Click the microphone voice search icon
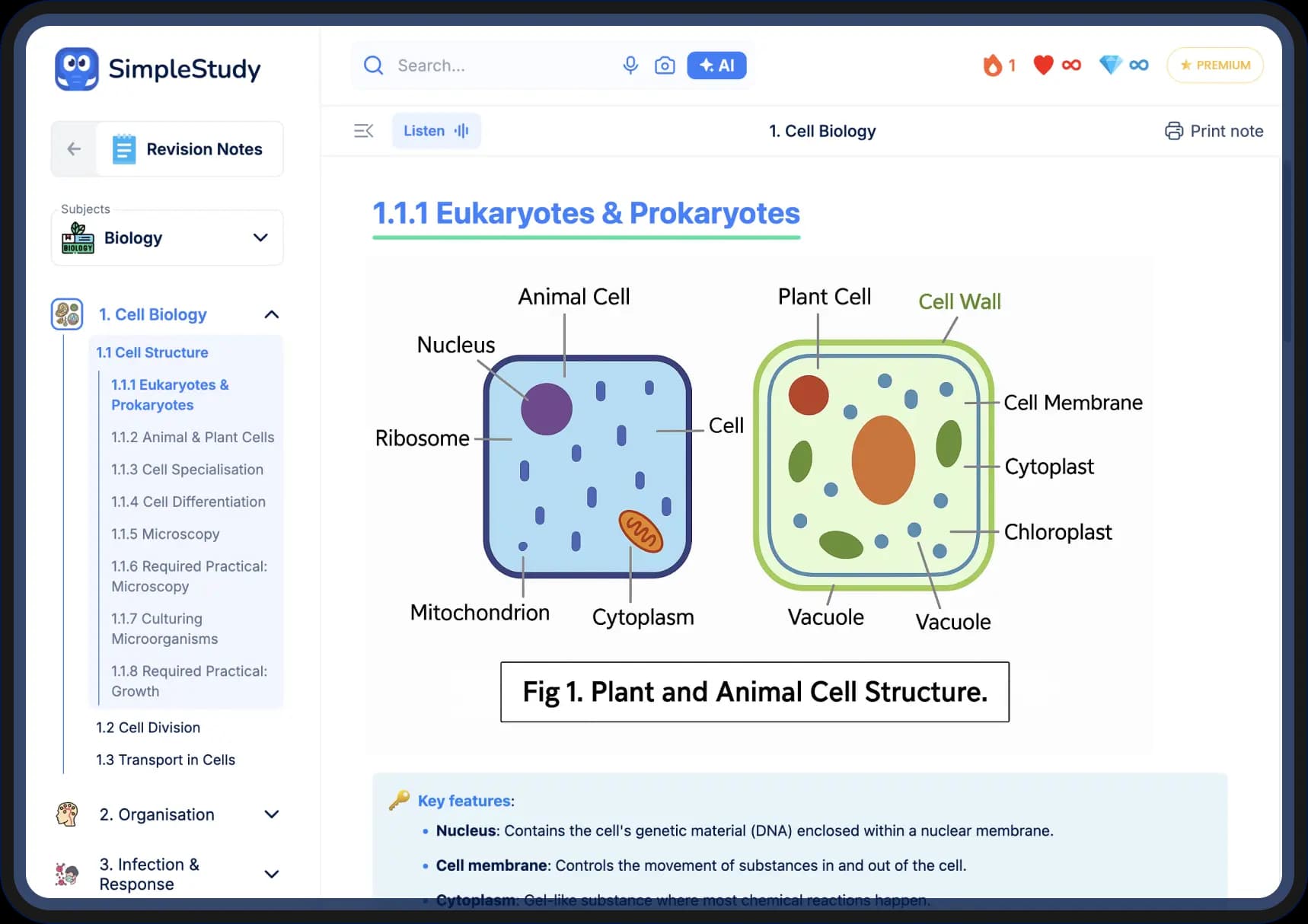The height and width of the screenshot is (924, 1308). click(x=630, y=65)
